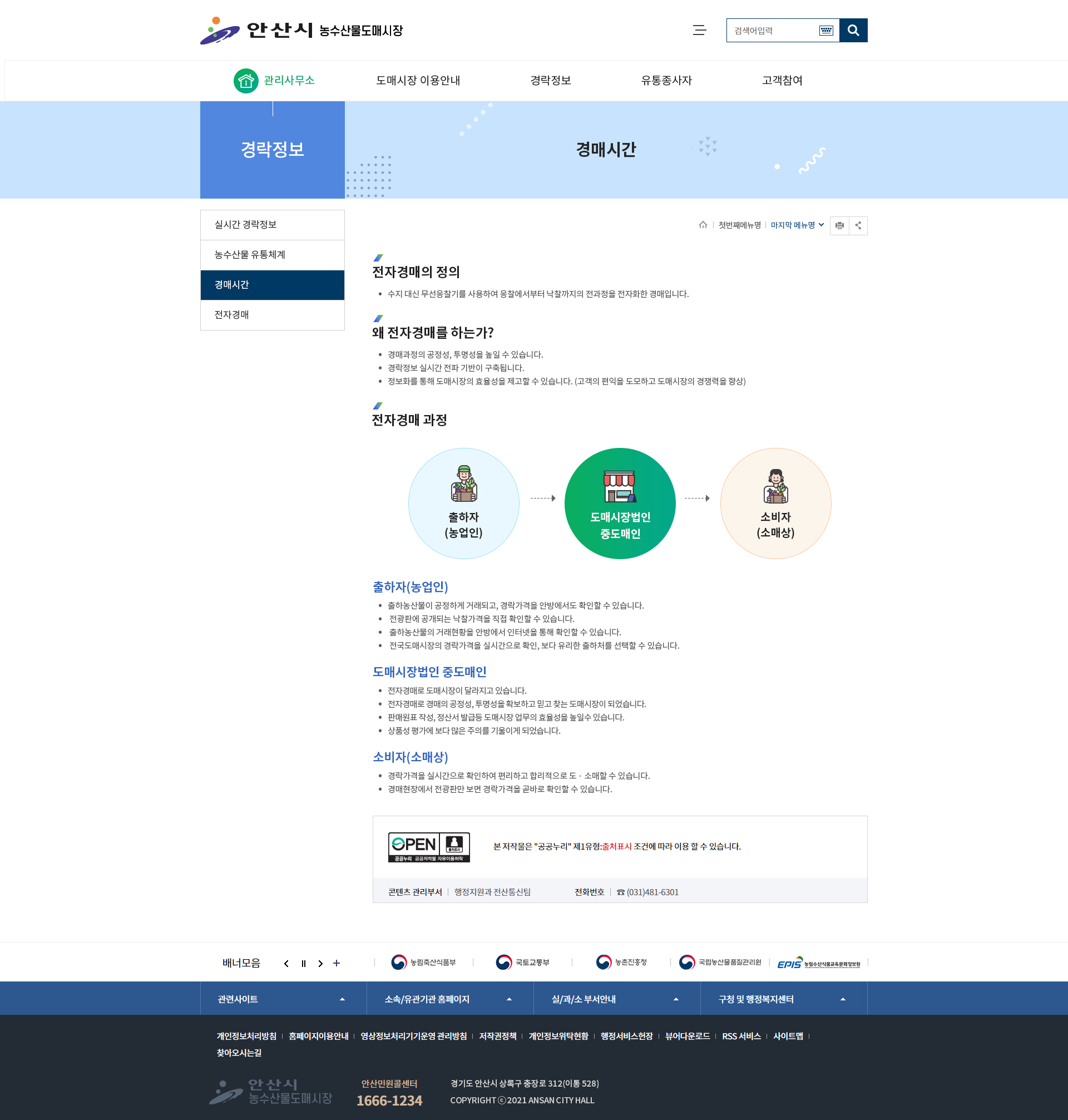Show previous banner with left arrow
Screen dimensions: 1068x1120
pos(286,964)
